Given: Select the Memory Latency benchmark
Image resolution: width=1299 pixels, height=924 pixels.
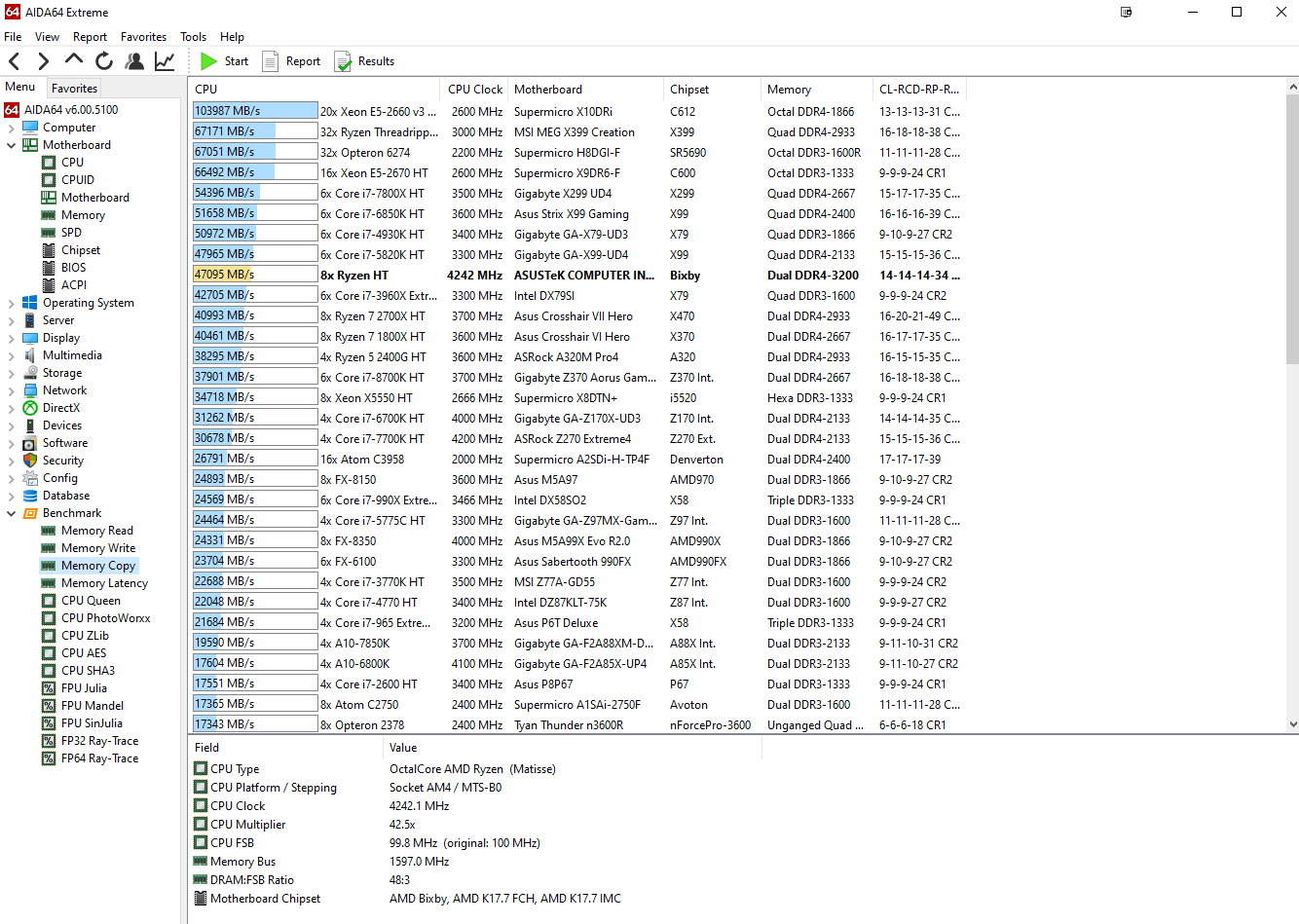Looking at the screenshot, I should click(104, 583).
